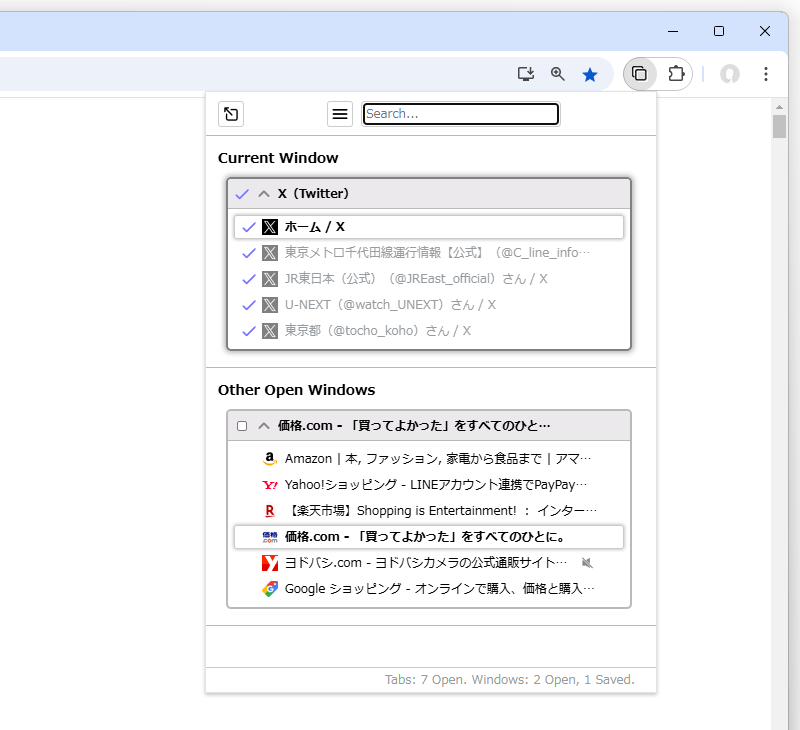Viewport: 800px width, 730px height.
Task: Open the ヨドバシ.com tab entry
Action: (429, 563)
